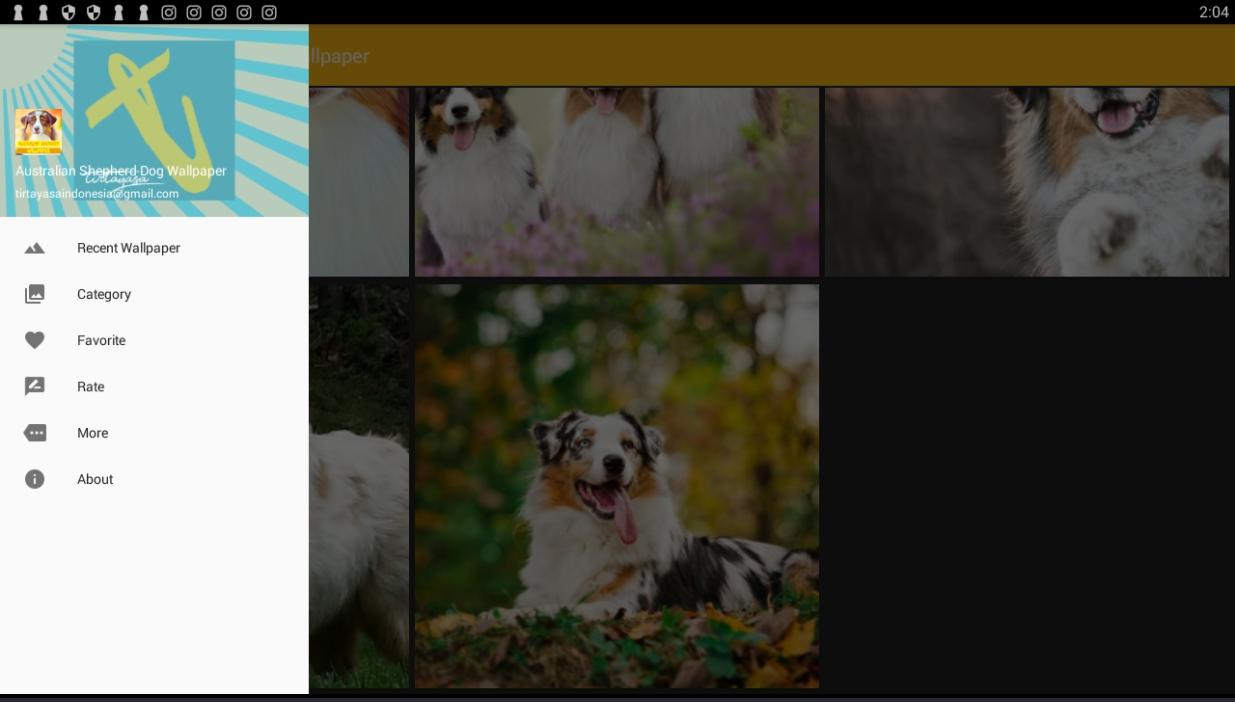Click Australian Shepherd Dog Wallpaper title
Viewport: 1235px width, 702px height.
121,171
